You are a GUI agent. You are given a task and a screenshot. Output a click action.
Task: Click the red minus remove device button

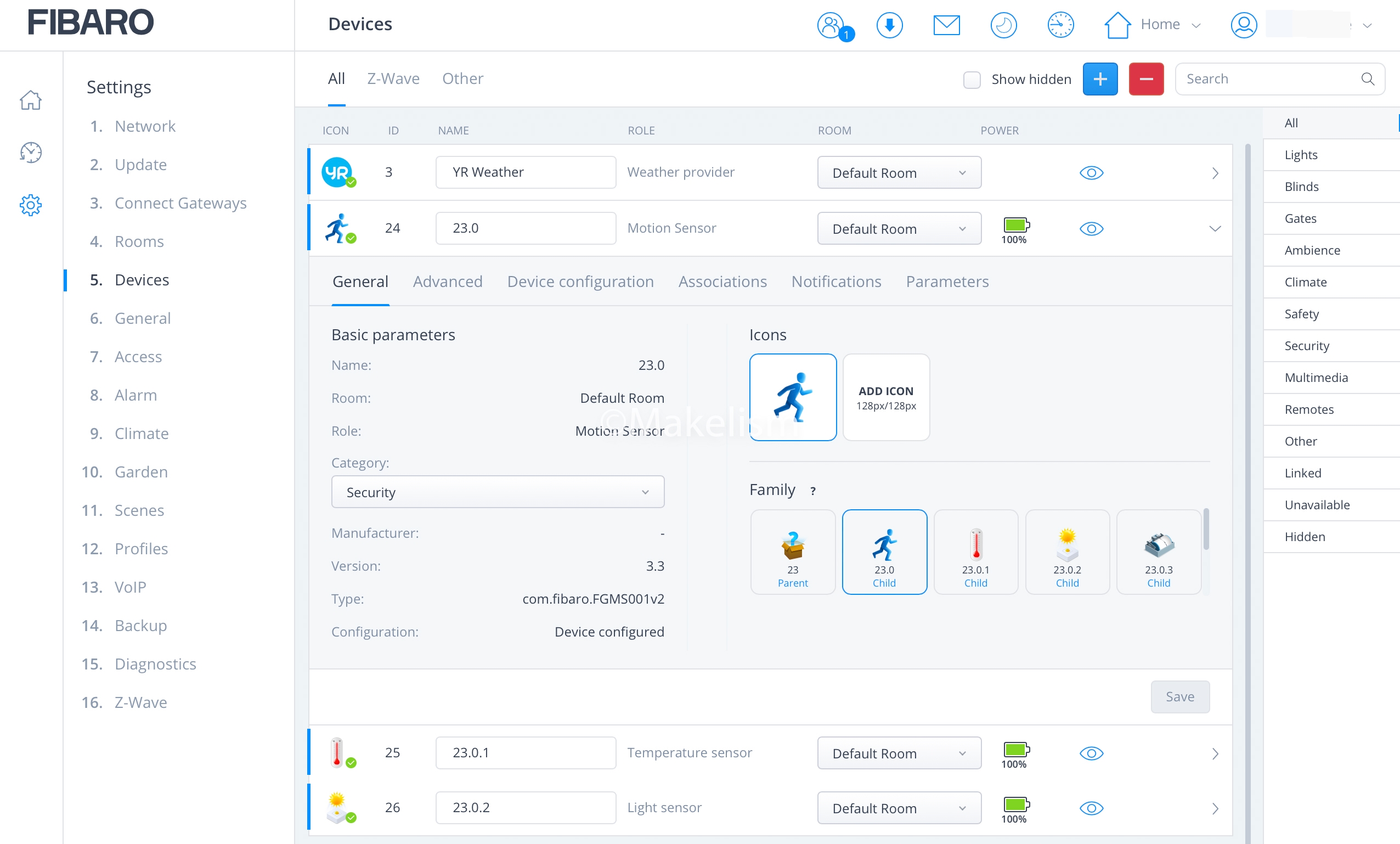click(x=1145, y=79)
